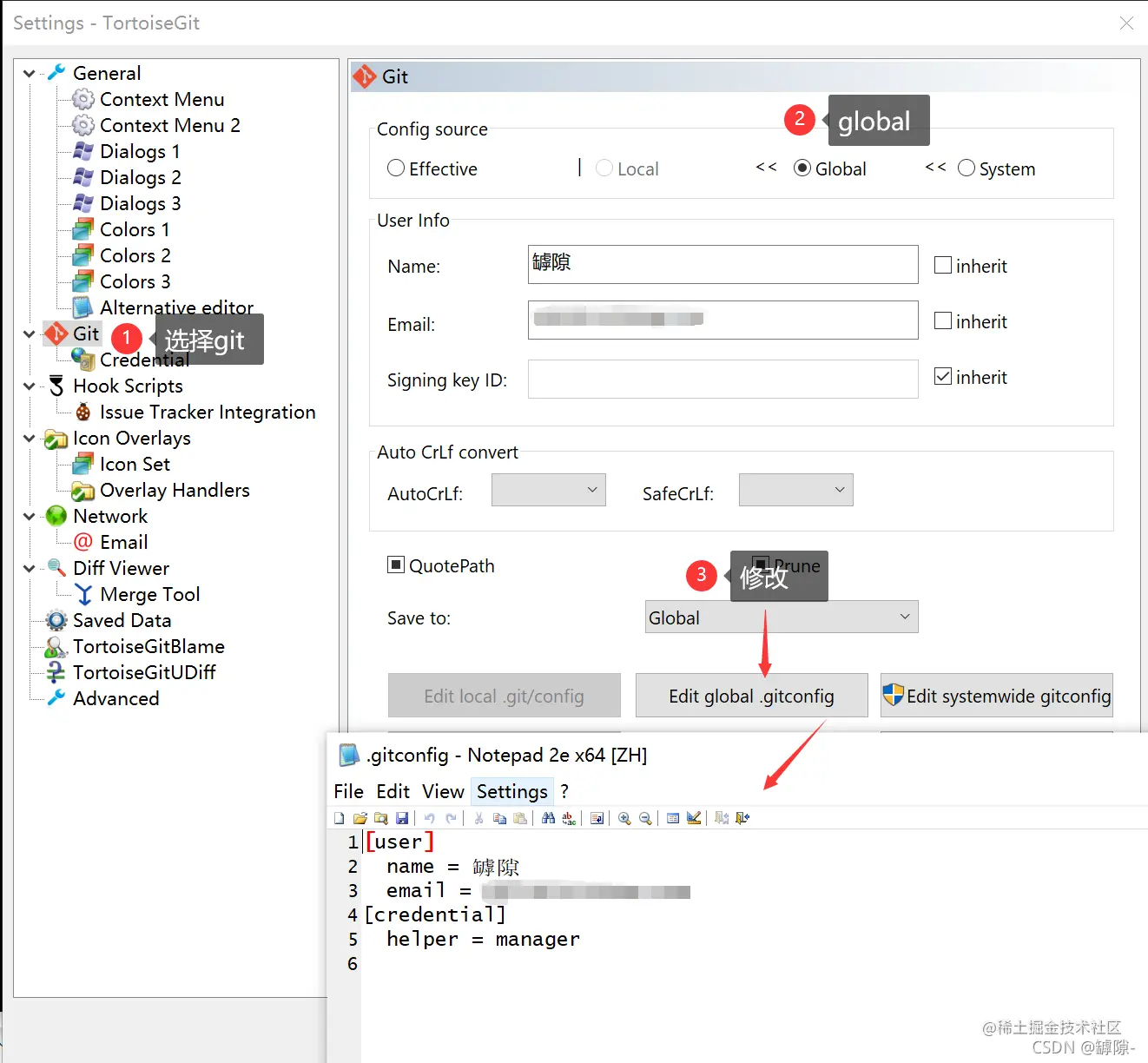Click the Replace icon in Notepad2 toolbar

pos(569,818)
